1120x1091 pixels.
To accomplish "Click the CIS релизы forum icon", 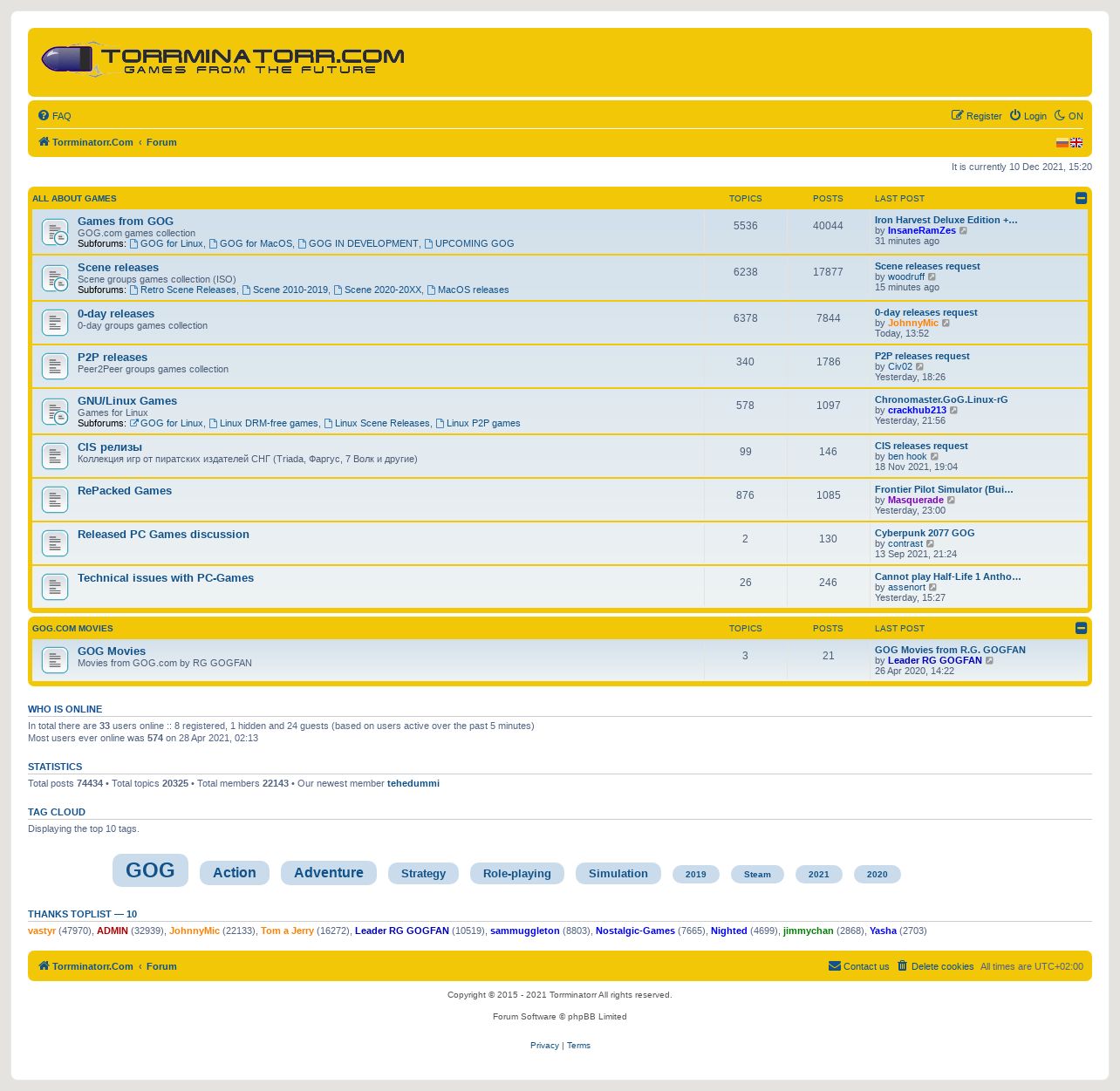I will tap(55, 456).
